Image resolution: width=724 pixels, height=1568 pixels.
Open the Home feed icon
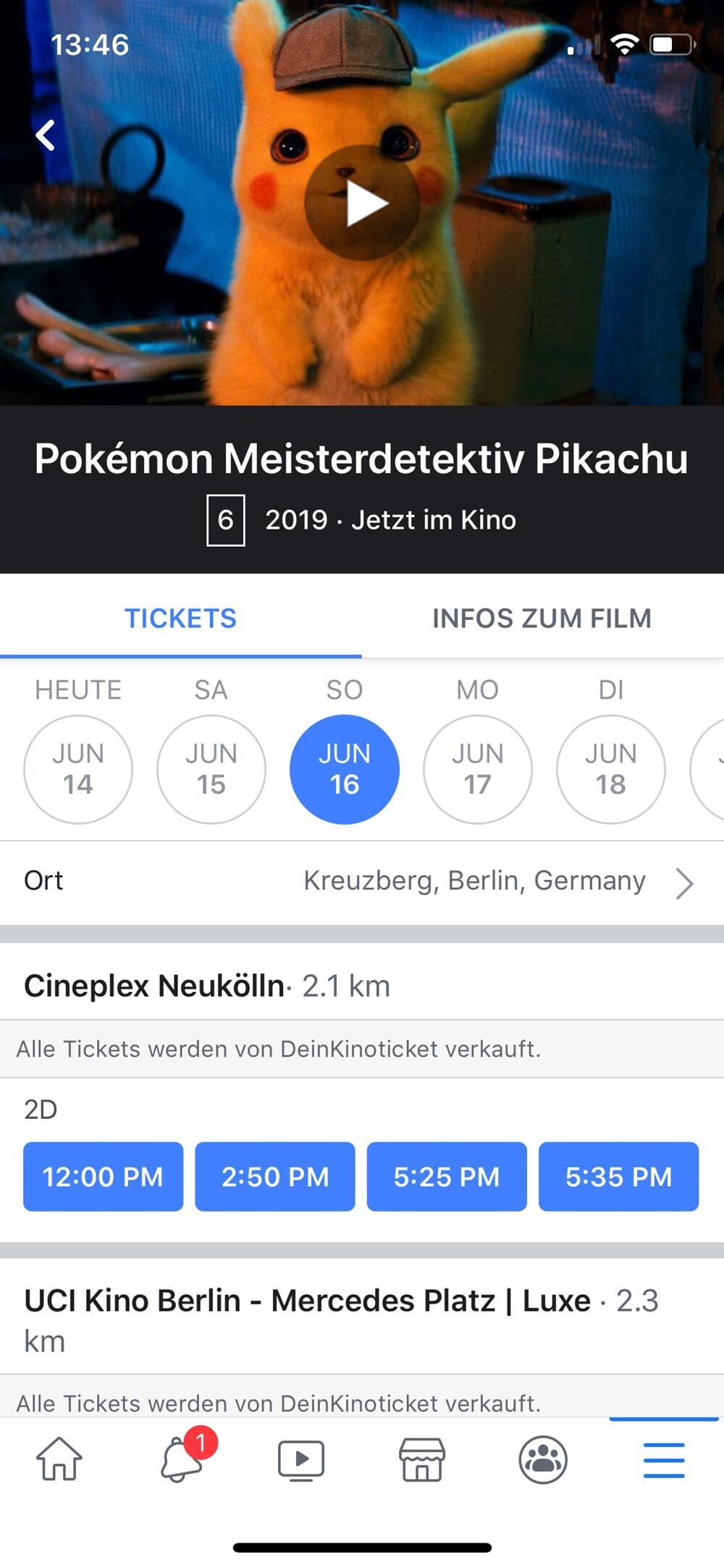pos(59,1459)
